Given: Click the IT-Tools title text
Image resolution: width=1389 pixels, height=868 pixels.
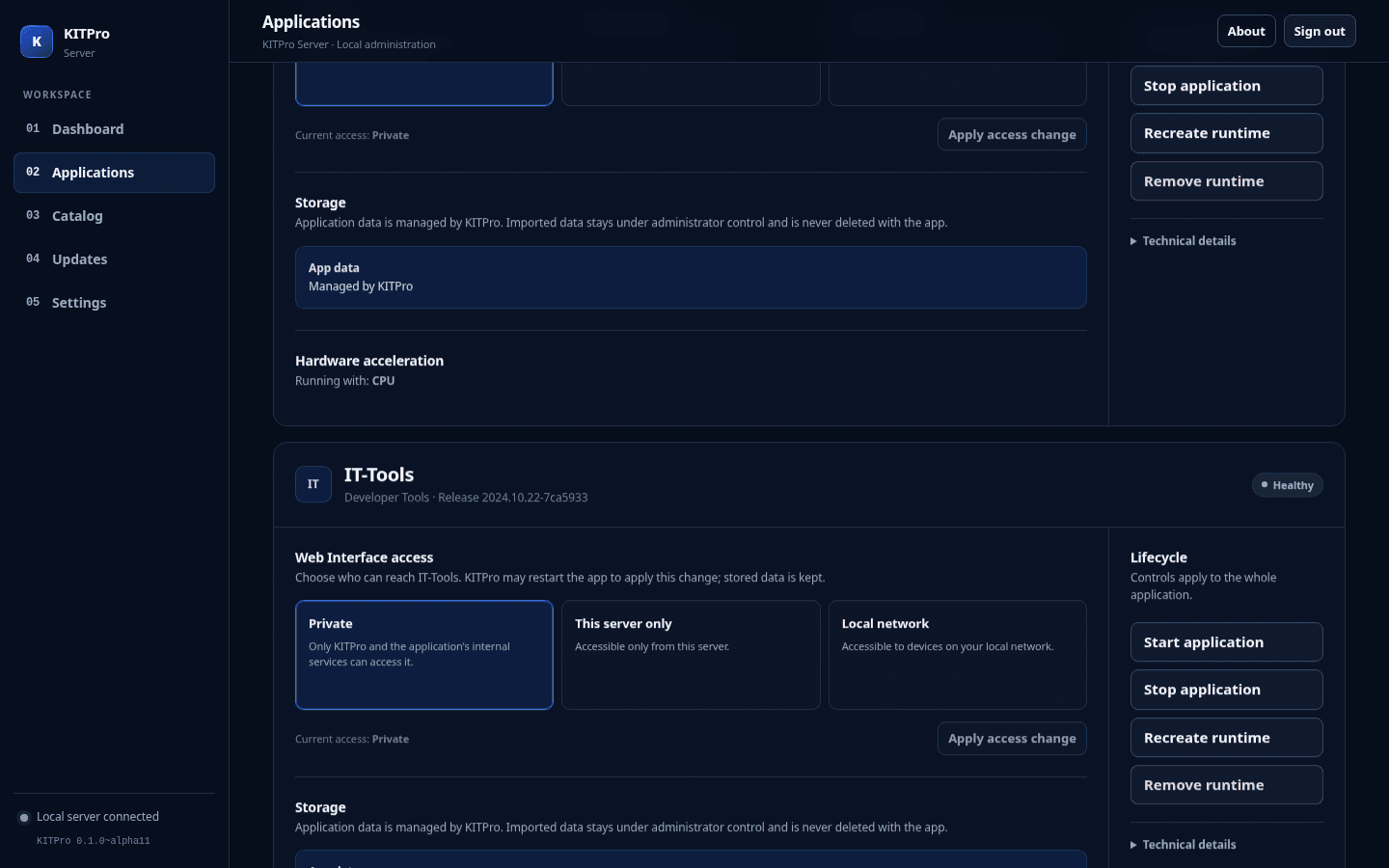Looking at the screenshot, I should (379, 475).
